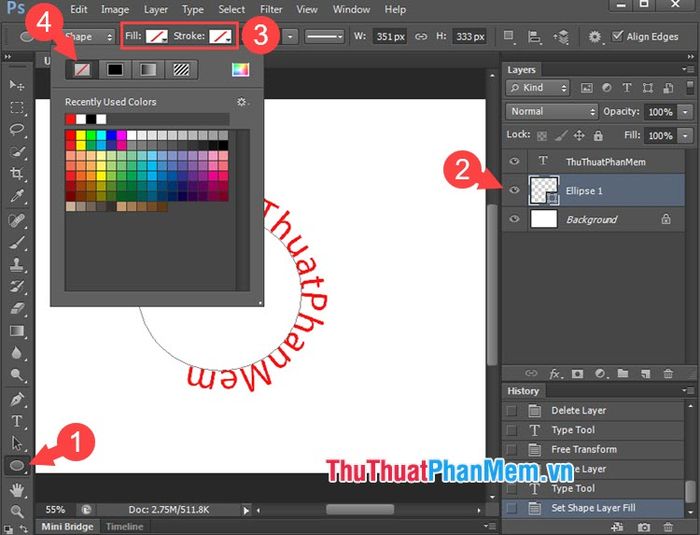The width and height of the screenshot is (700, 535).
Task: Create new adjustment layer
Action: pyautogui.click(x=600, y=374)
